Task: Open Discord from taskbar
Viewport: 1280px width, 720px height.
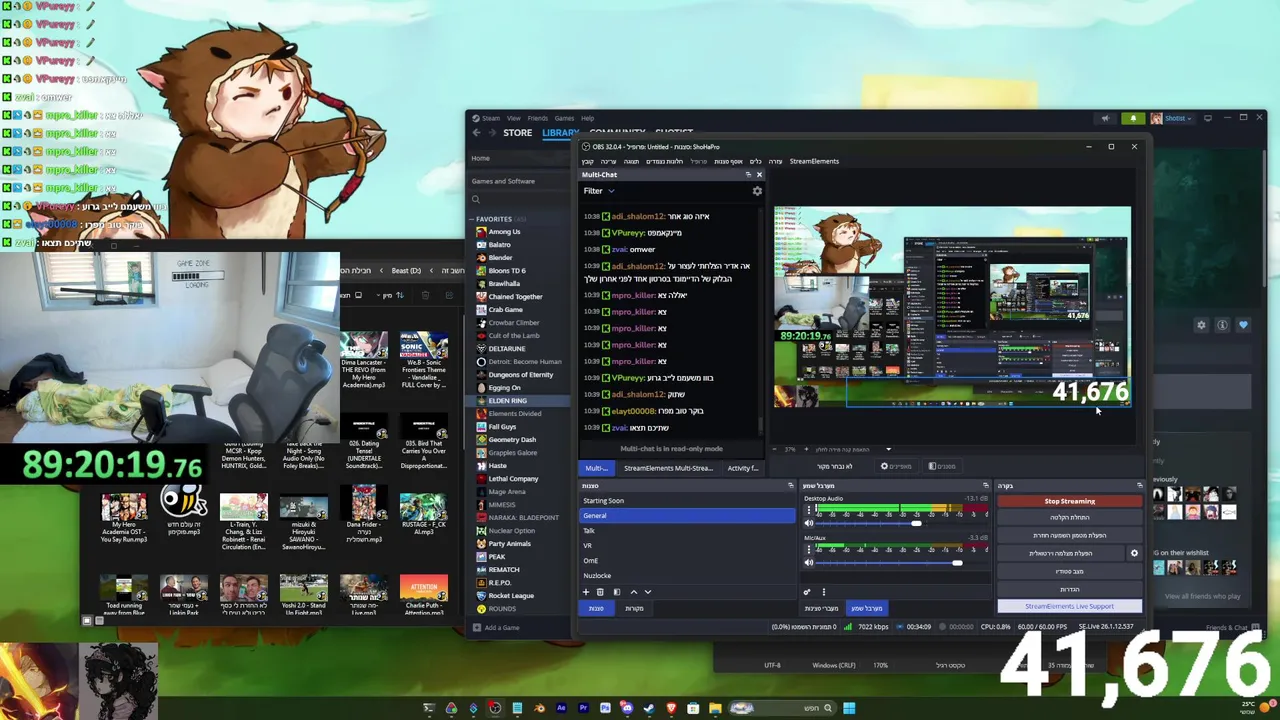Action: pos(627,708)
